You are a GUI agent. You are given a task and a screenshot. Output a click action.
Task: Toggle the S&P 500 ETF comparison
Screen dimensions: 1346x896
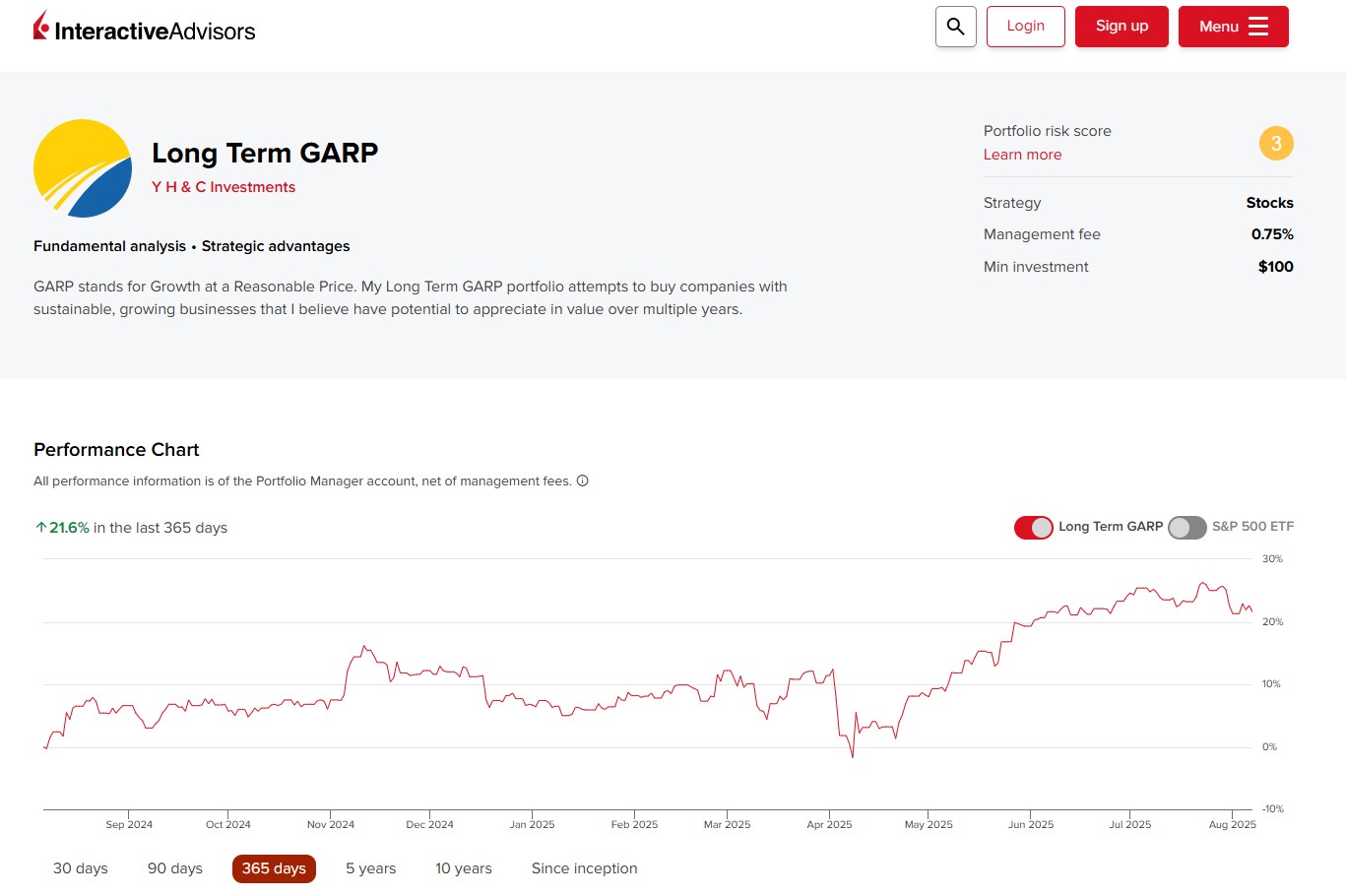click(1187, 528)
